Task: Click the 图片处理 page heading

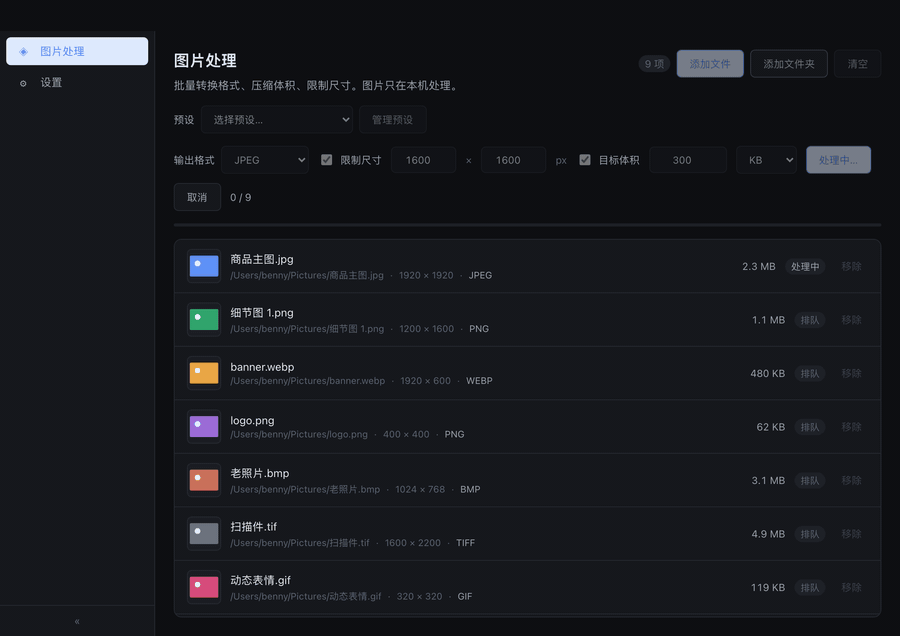Action: tap(205, 60)
